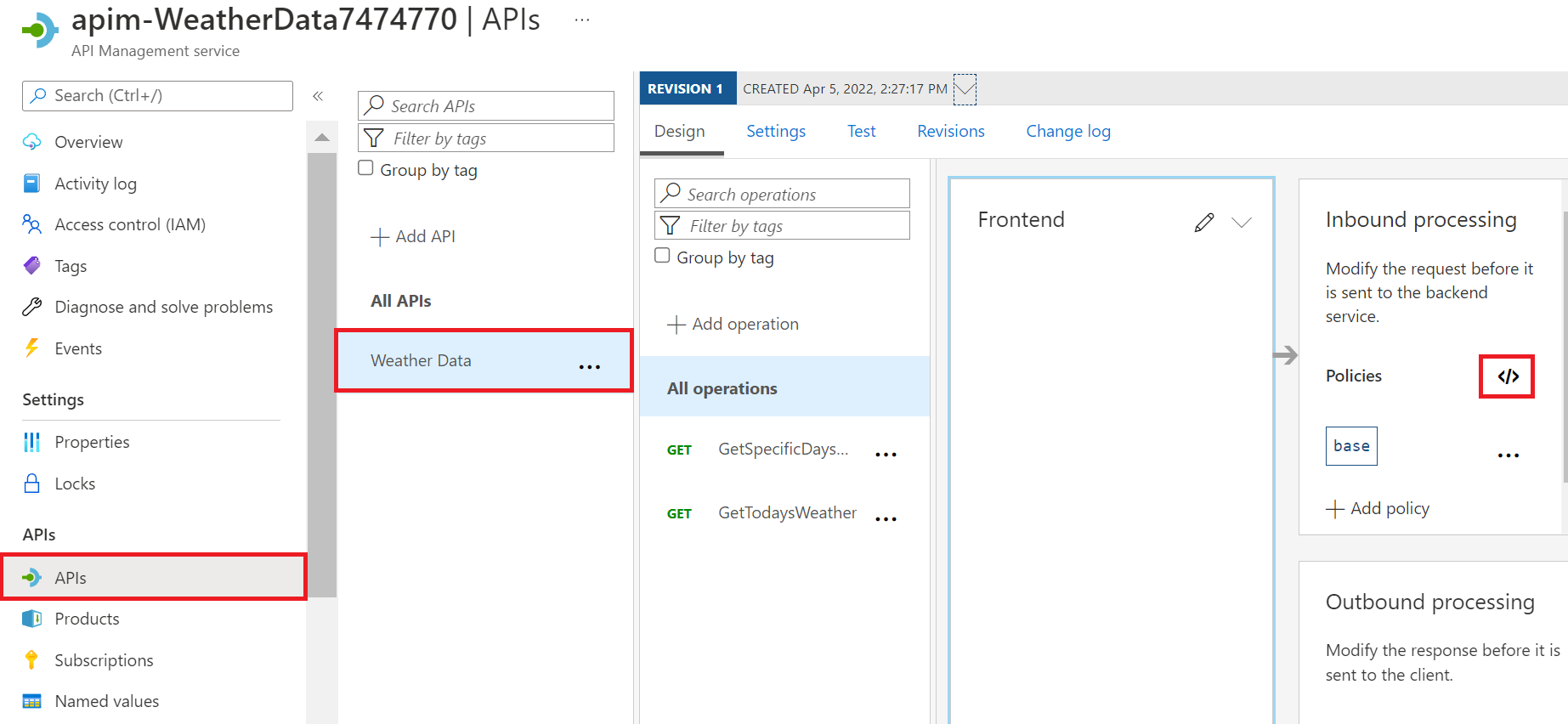Click the plus icon beside Add API
The width and height of the screenshot is (1568, 724).
click(x=380, y=237)
